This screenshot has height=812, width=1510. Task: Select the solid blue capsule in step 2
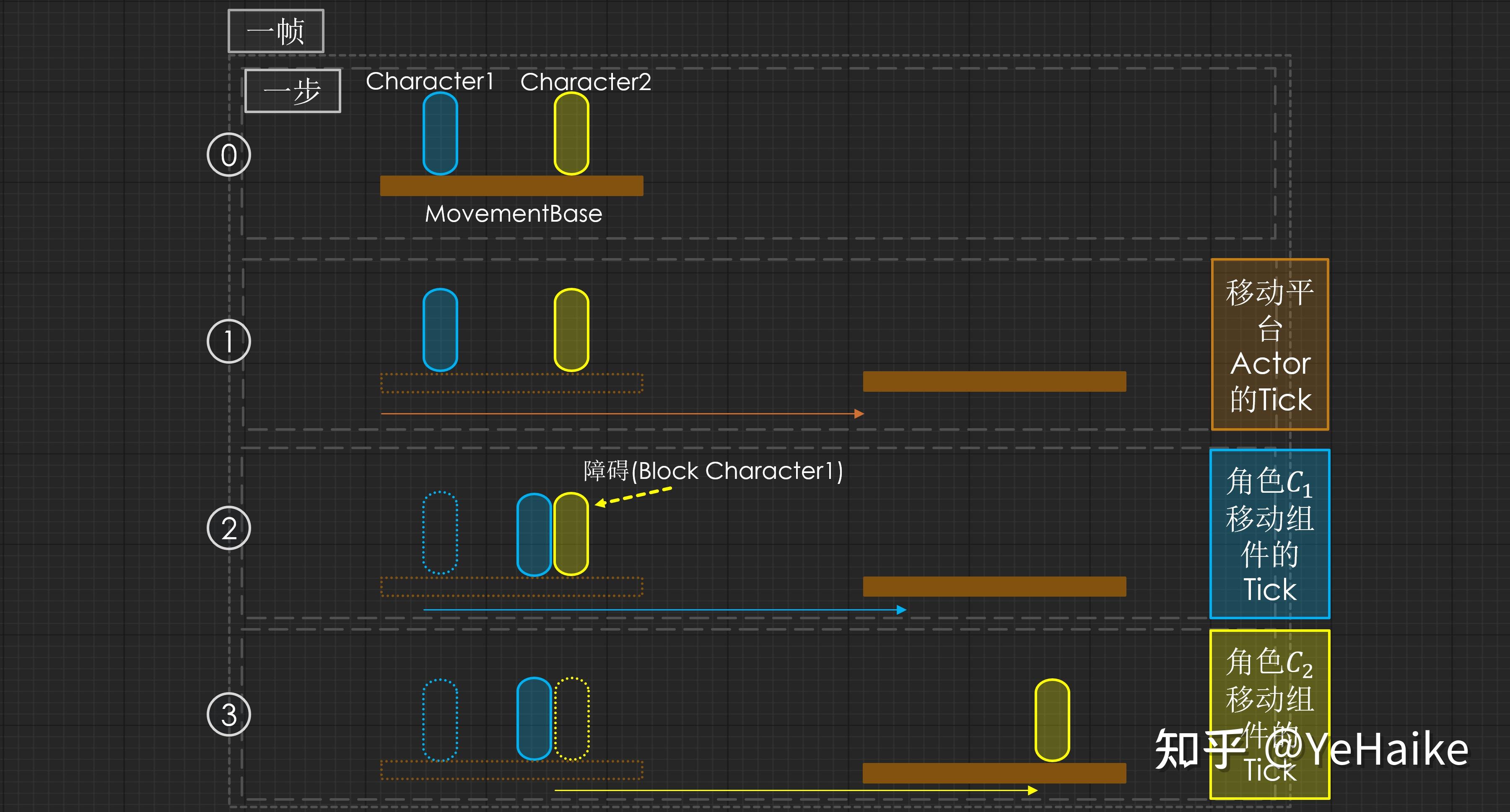(534, 535)
